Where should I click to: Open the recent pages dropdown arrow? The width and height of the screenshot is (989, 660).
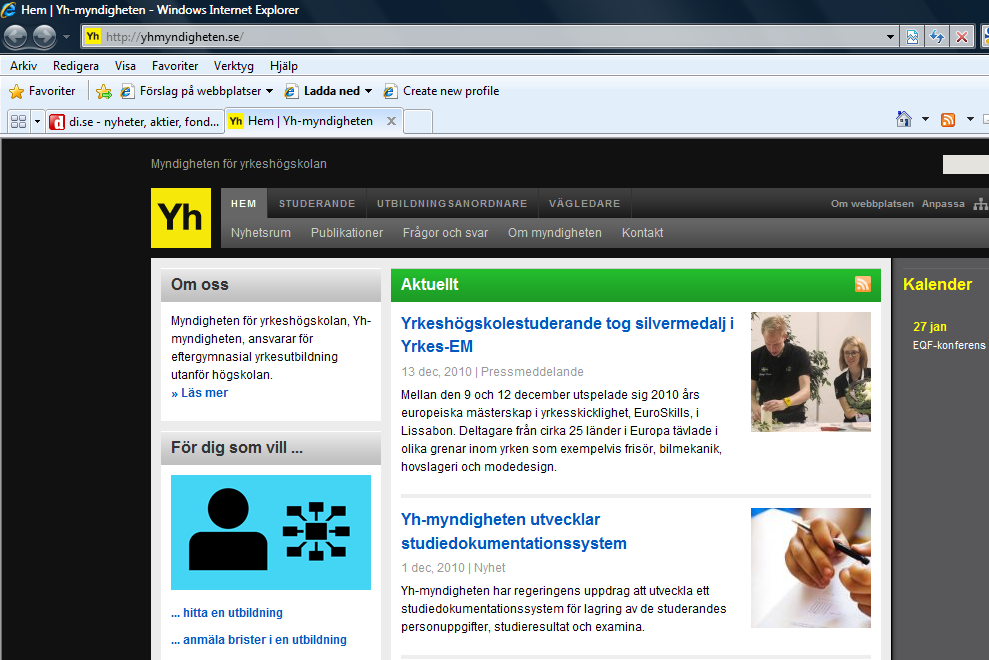tap(66, 37)
